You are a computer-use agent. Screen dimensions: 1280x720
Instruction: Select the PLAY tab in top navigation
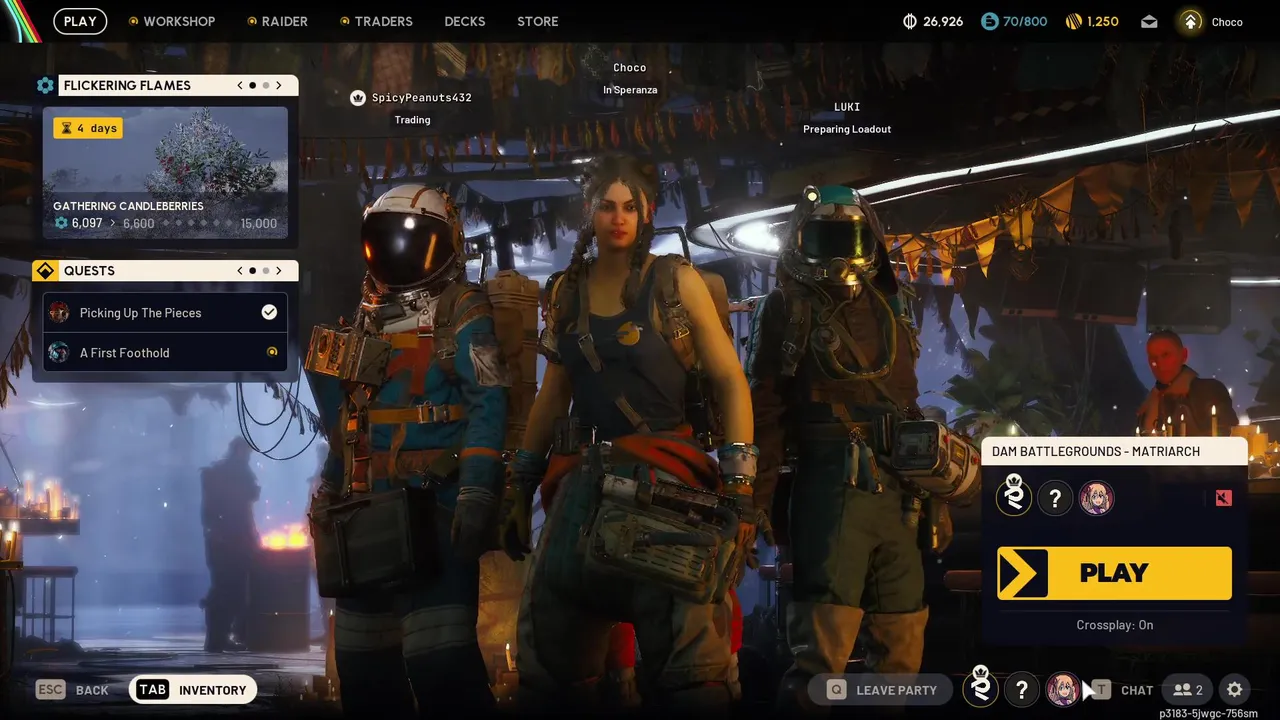pos(80,21)
